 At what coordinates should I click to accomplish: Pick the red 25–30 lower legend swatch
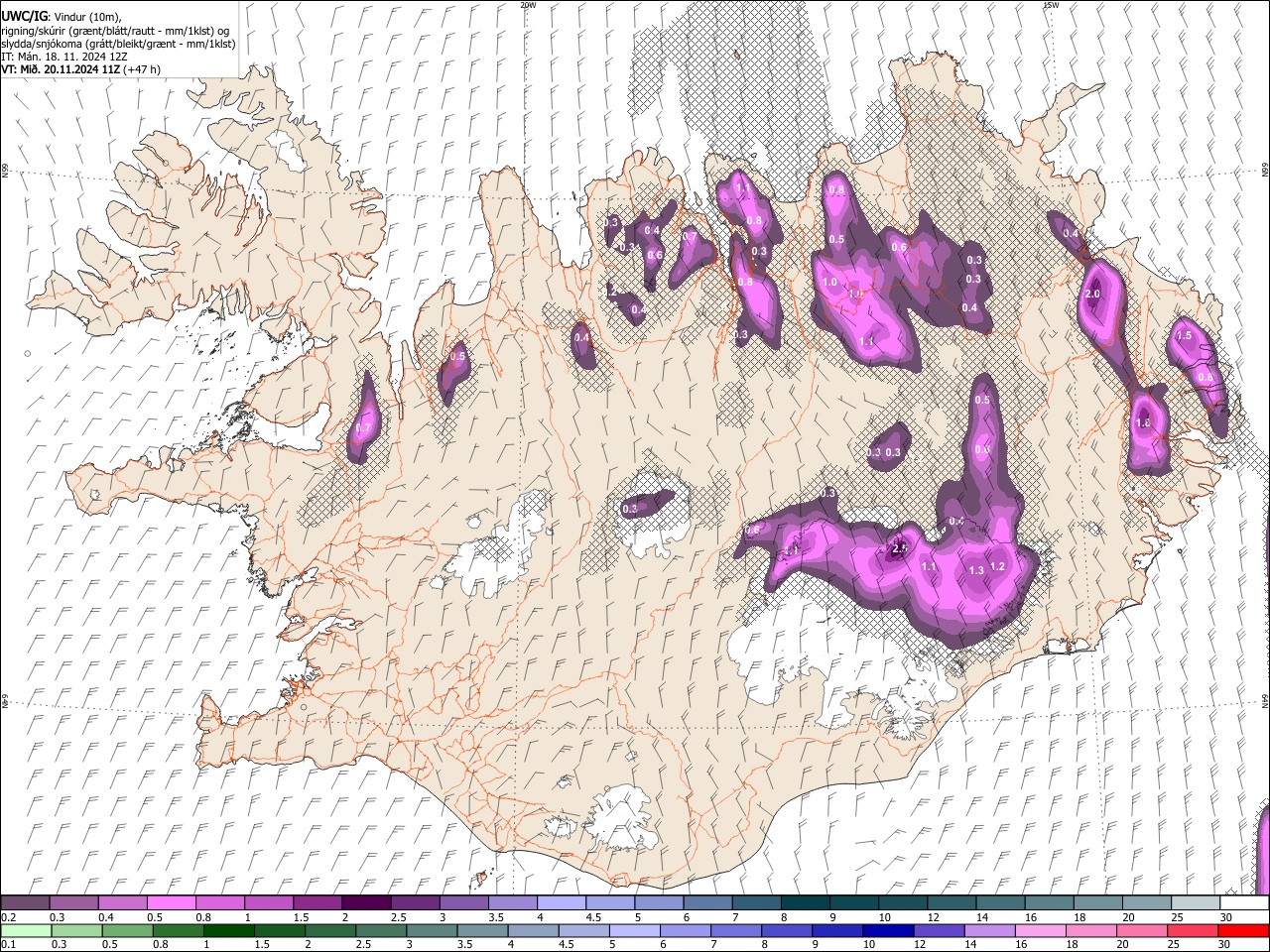click(x=1193, y=930)
